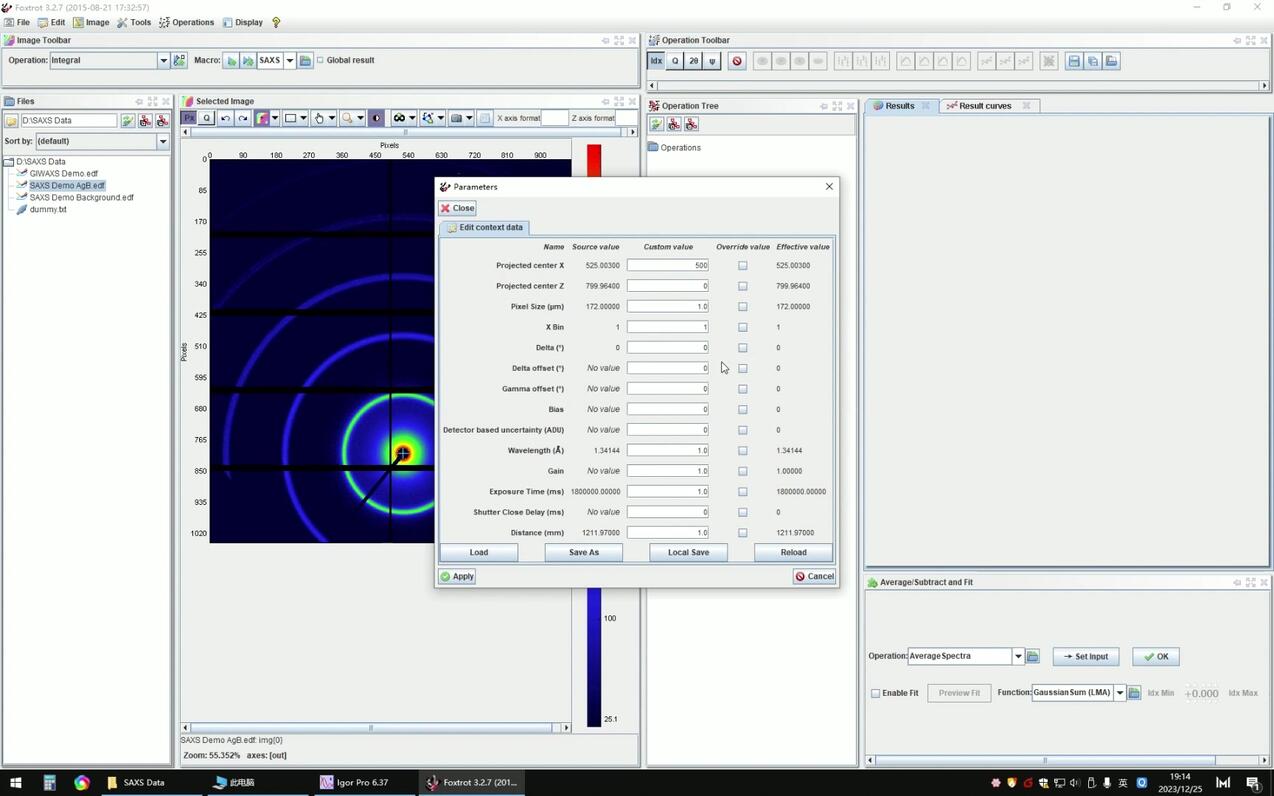Click the Local Save button
This screenshot has height=796, width=1274.
coord(688,552)
